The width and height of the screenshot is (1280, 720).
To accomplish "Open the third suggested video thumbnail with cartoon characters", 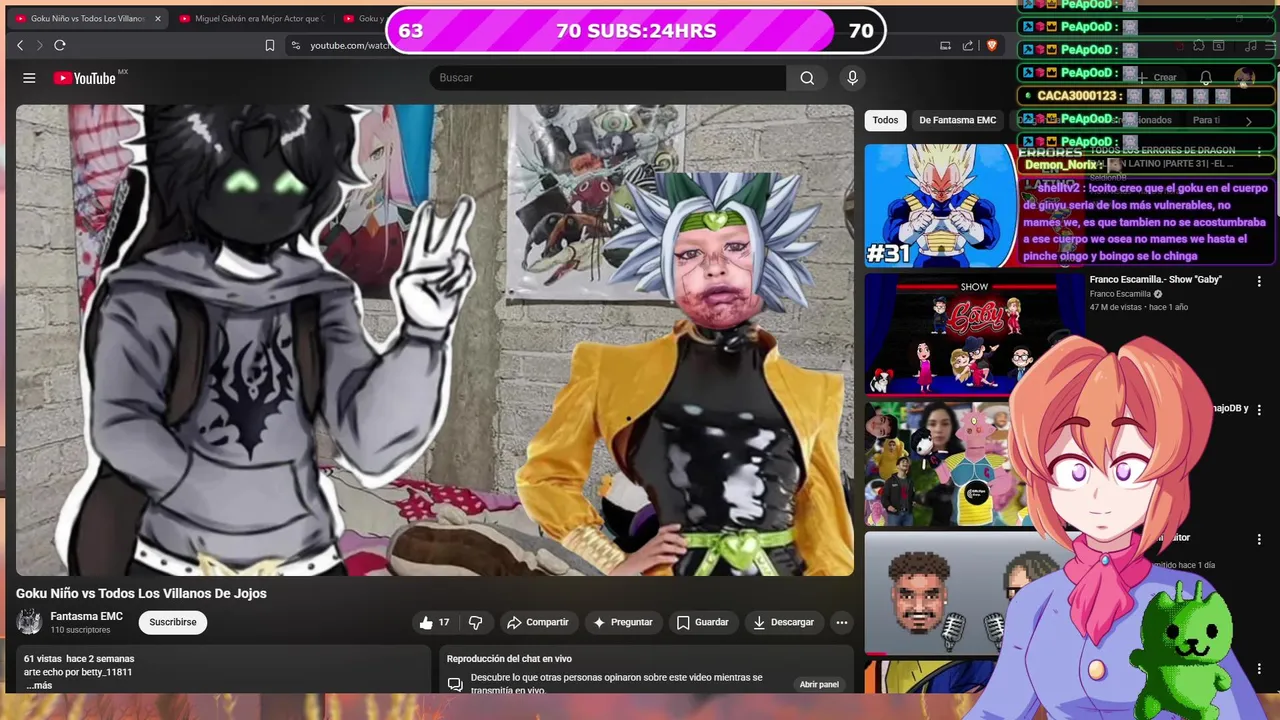I will pos(940,464).
